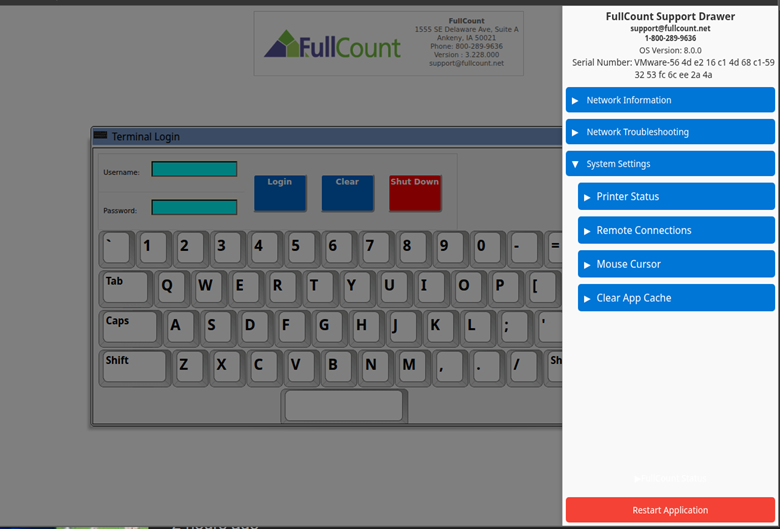The height and width of the screenshot is (529, 780).
Task: Expand the Network Information section
Action: point(670,100)
